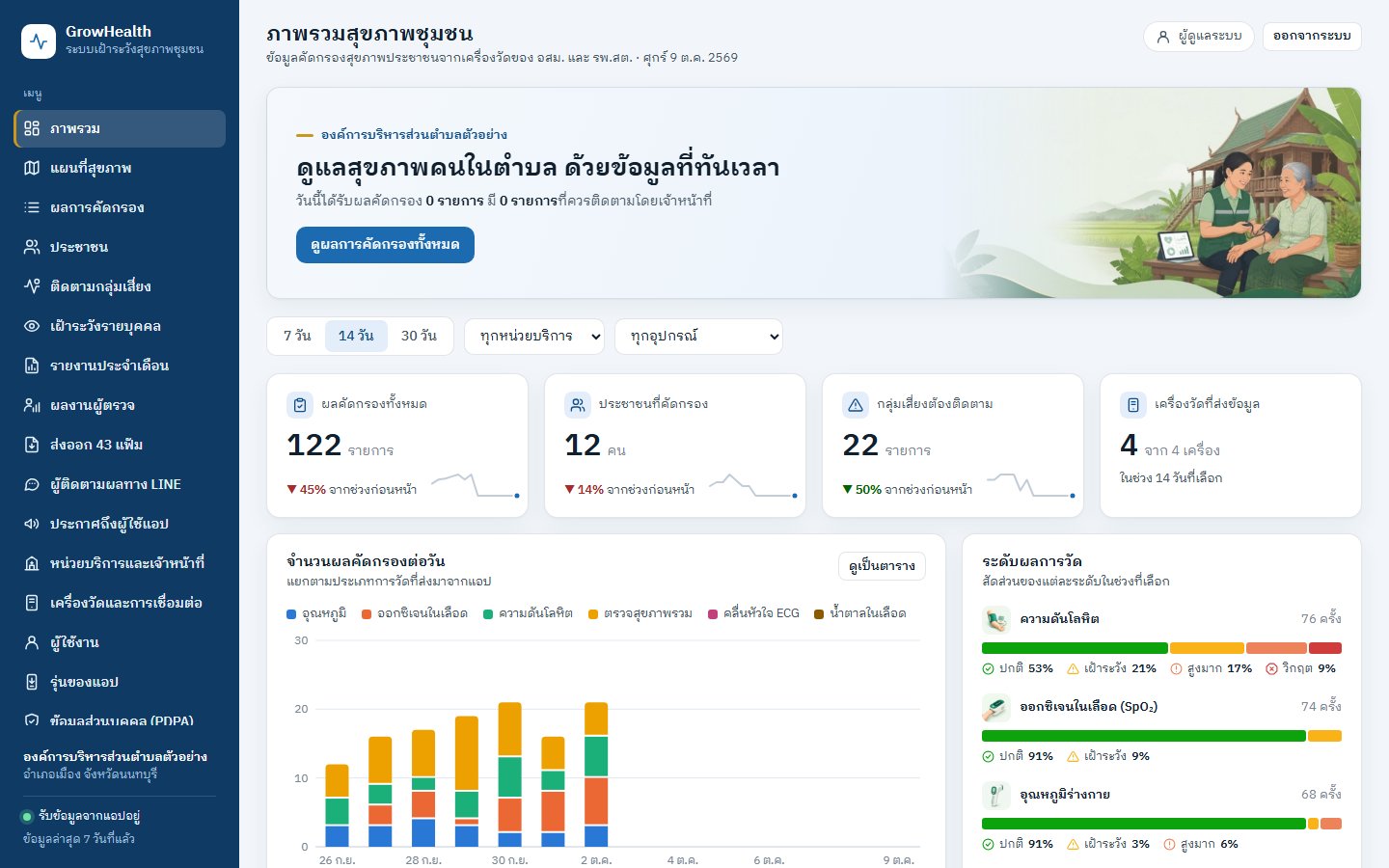Navigate to ส่งออก 43 แฟ้ม menu item
This screenshot has height=868, width=1389.
[120, 445]
